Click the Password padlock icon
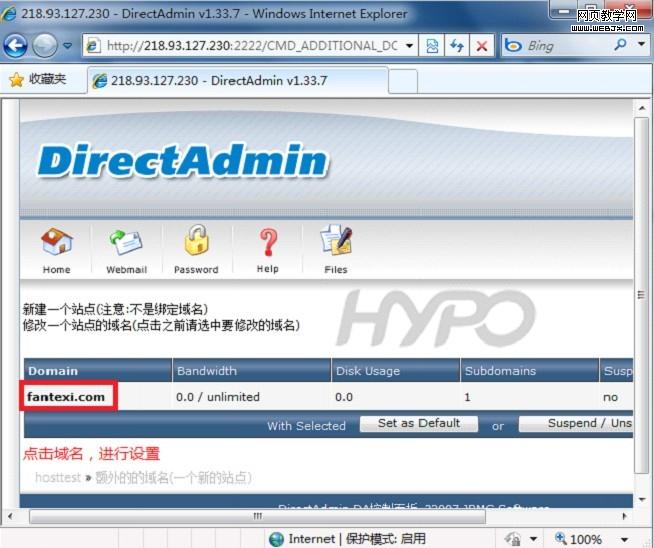Viewport: 654px width, 548px height. point(195,243)
